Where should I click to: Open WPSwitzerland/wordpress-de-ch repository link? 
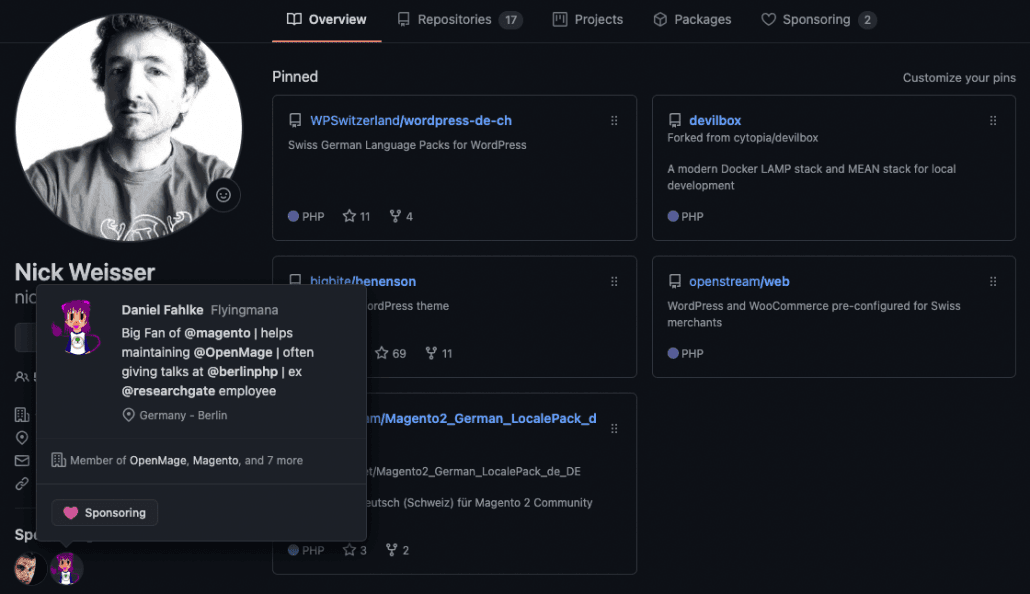(x=410, y=121)
